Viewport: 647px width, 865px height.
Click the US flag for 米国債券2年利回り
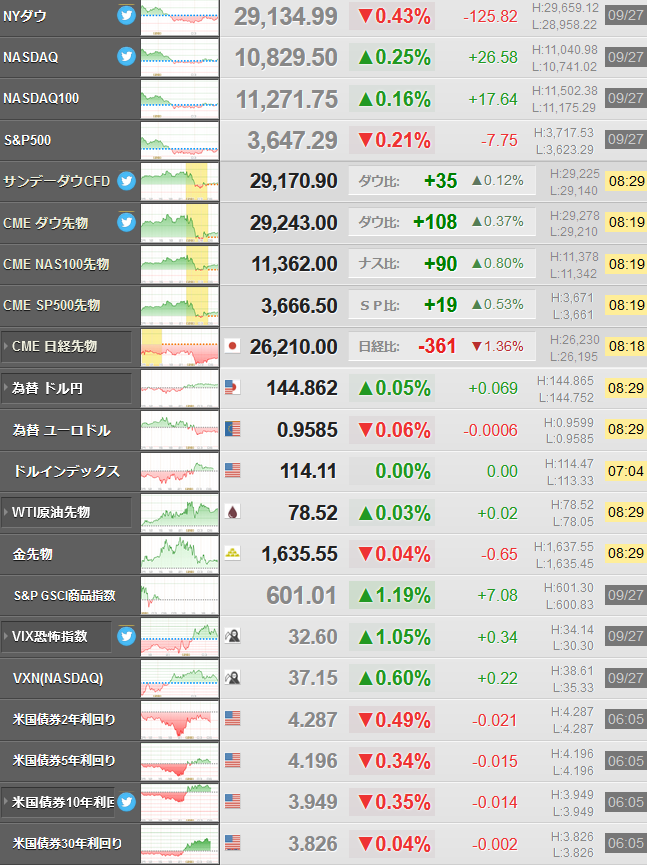tap(232, 719)
